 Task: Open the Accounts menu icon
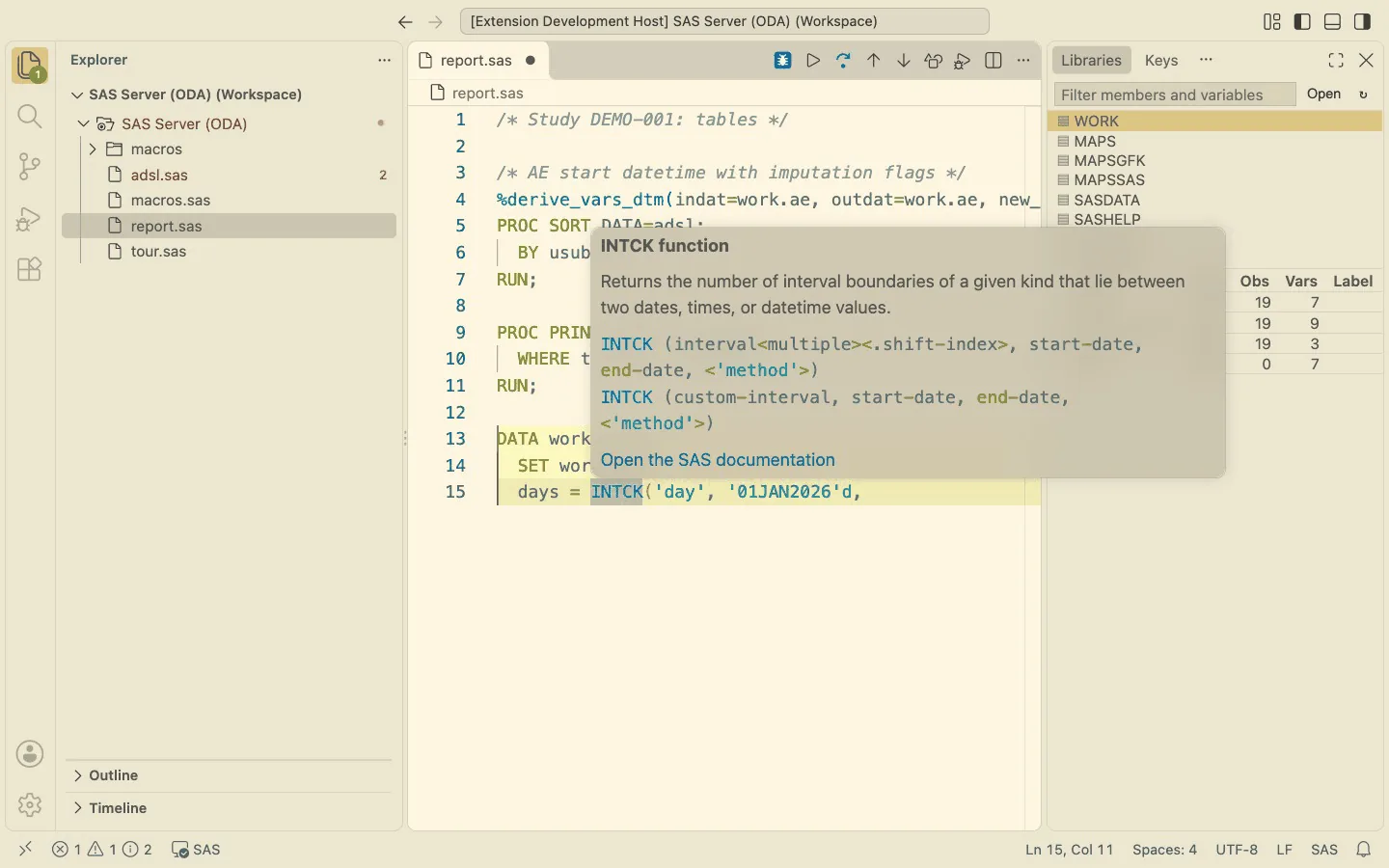[30, 754]
